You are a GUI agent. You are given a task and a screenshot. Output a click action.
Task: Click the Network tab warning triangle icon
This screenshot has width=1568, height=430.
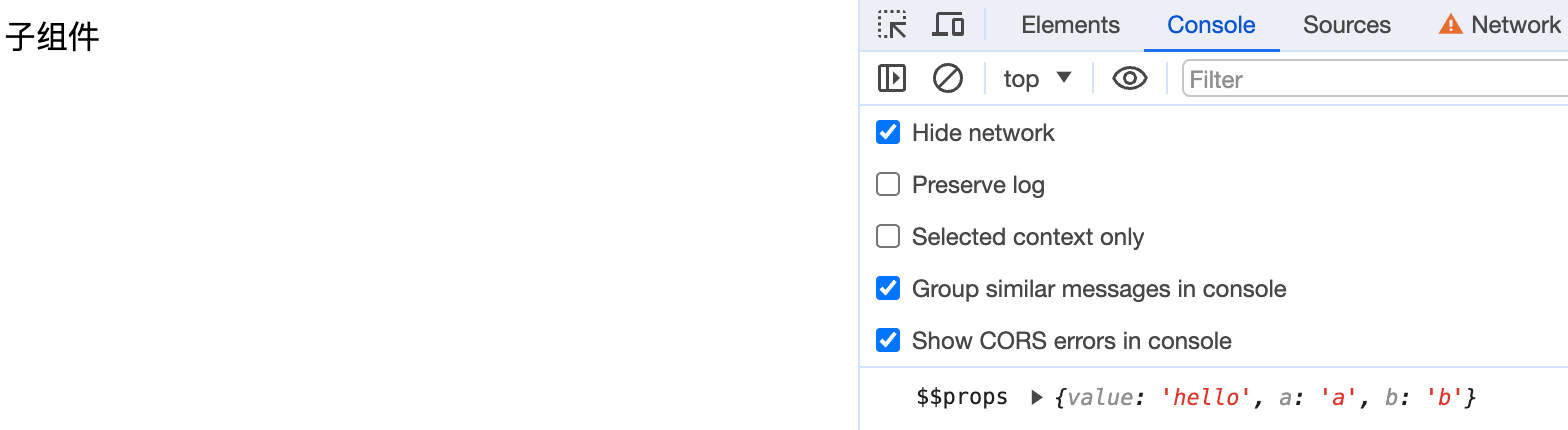[x=1450, y=25]
